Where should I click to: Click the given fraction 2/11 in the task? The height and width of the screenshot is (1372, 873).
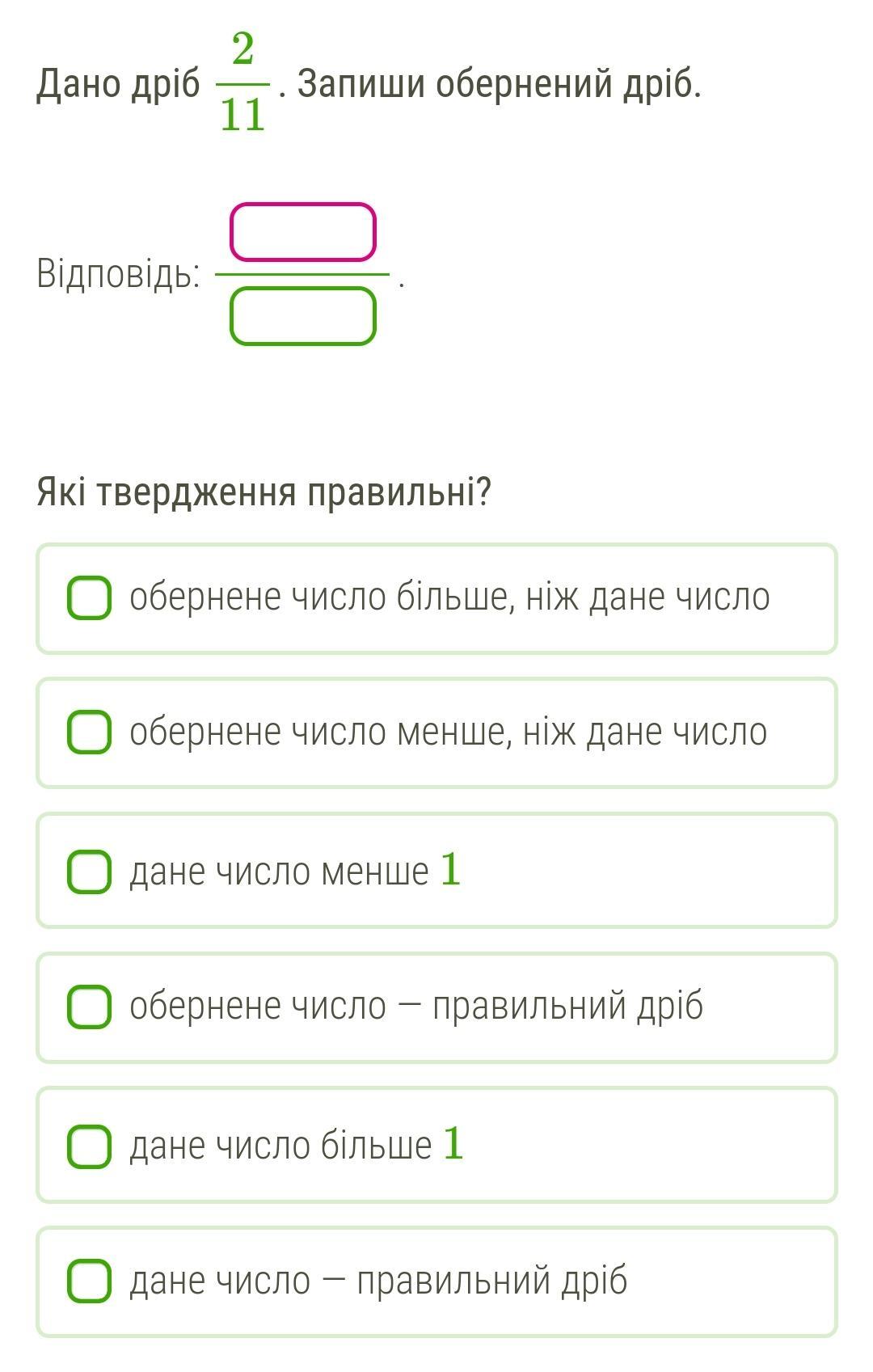(242, 82)
